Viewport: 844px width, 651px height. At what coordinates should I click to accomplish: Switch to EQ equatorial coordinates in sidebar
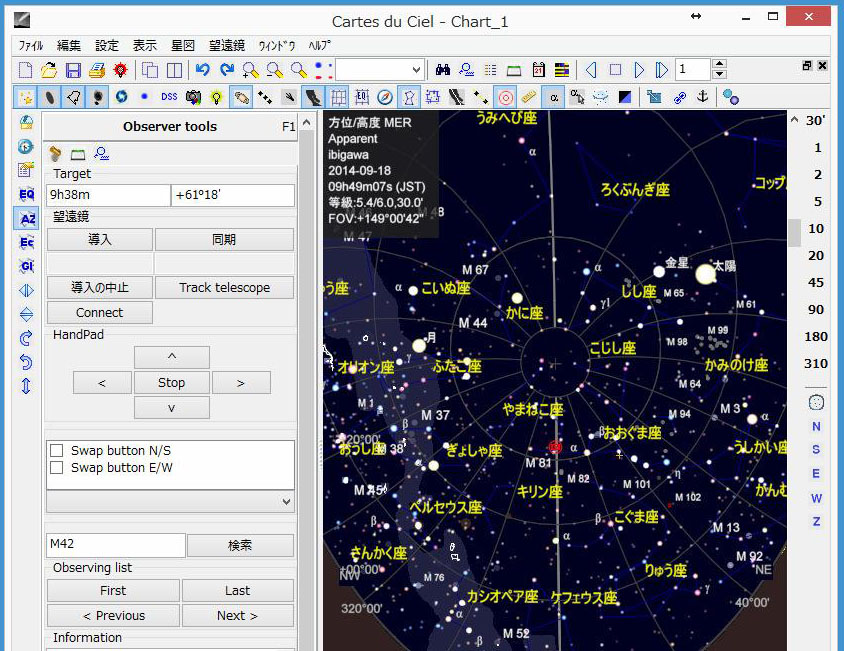[26, 194]
